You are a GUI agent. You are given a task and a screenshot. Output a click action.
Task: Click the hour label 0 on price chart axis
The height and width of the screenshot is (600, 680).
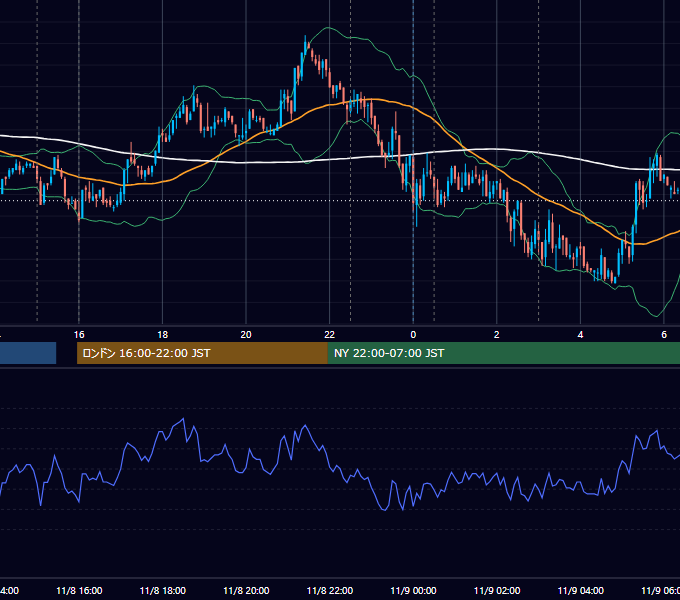(413, 335)
